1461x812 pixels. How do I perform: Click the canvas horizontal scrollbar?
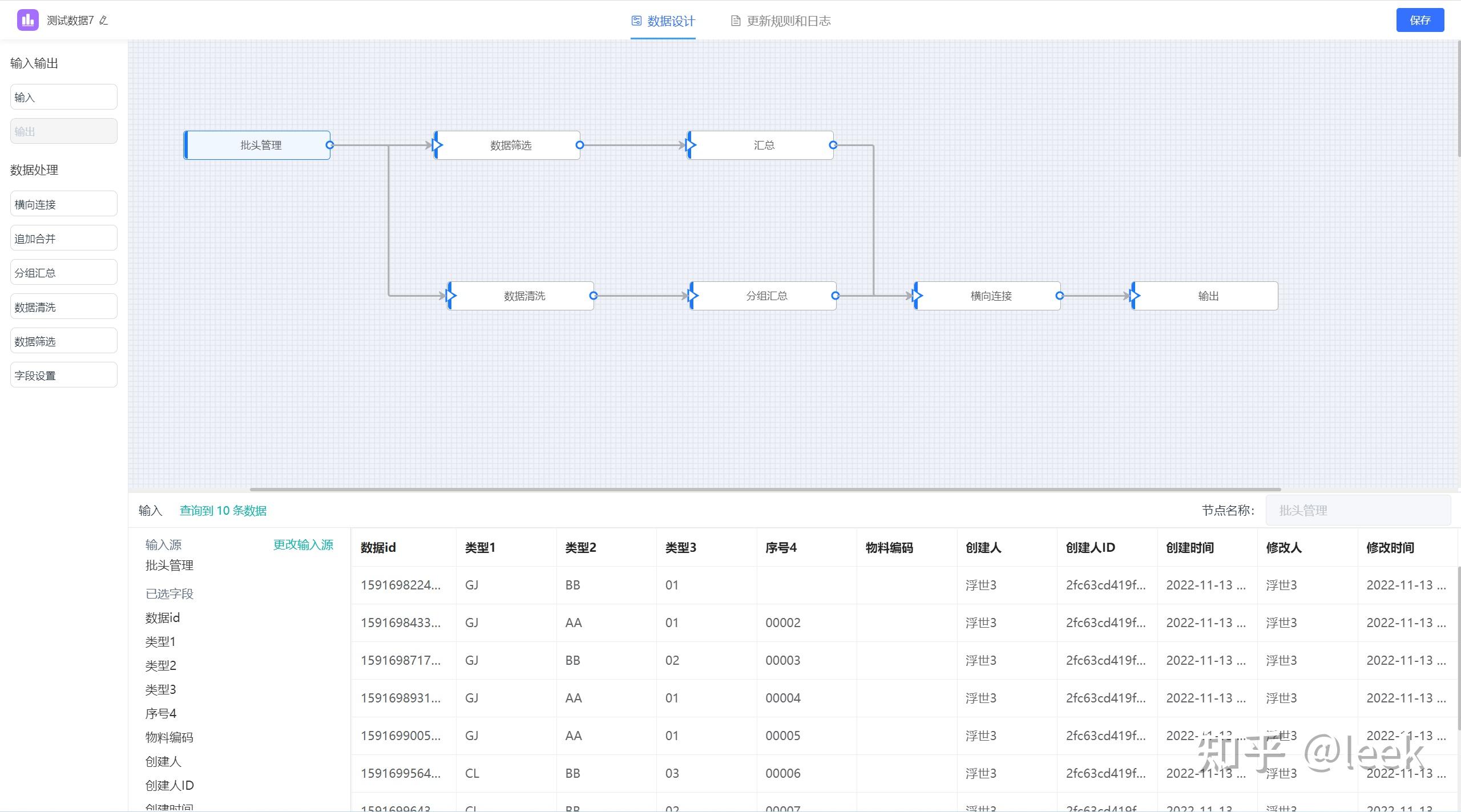click(x=765, y=489)
